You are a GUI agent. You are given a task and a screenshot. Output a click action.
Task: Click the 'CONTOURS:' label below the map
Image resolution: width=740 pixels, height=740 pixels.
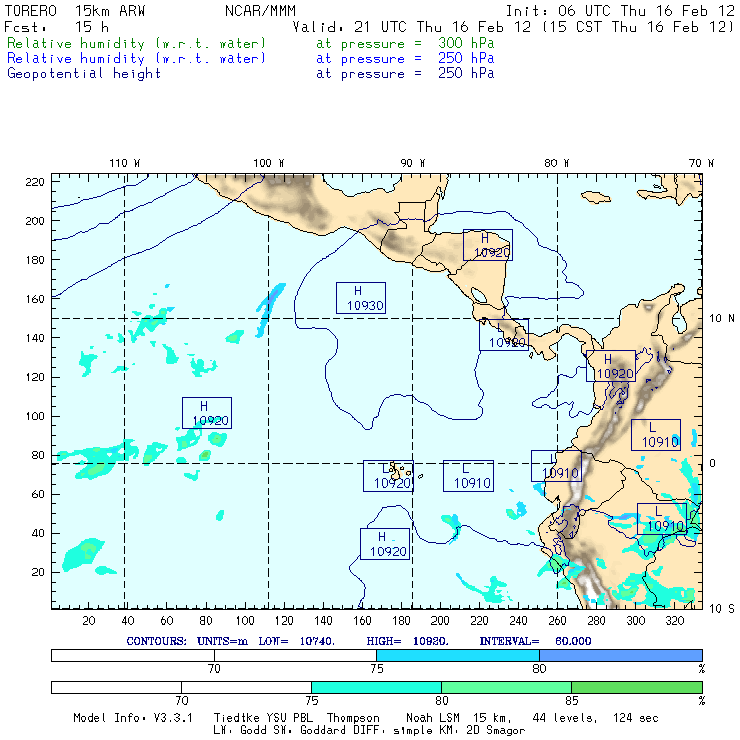click(156, 641)
